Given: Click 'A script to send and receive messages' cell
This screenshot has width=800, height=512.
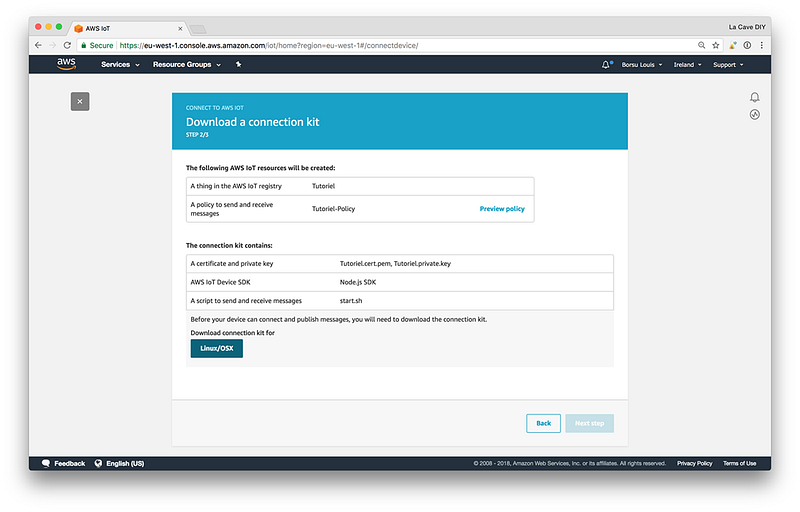Looking at the screenshot, I should pos(246,301).
